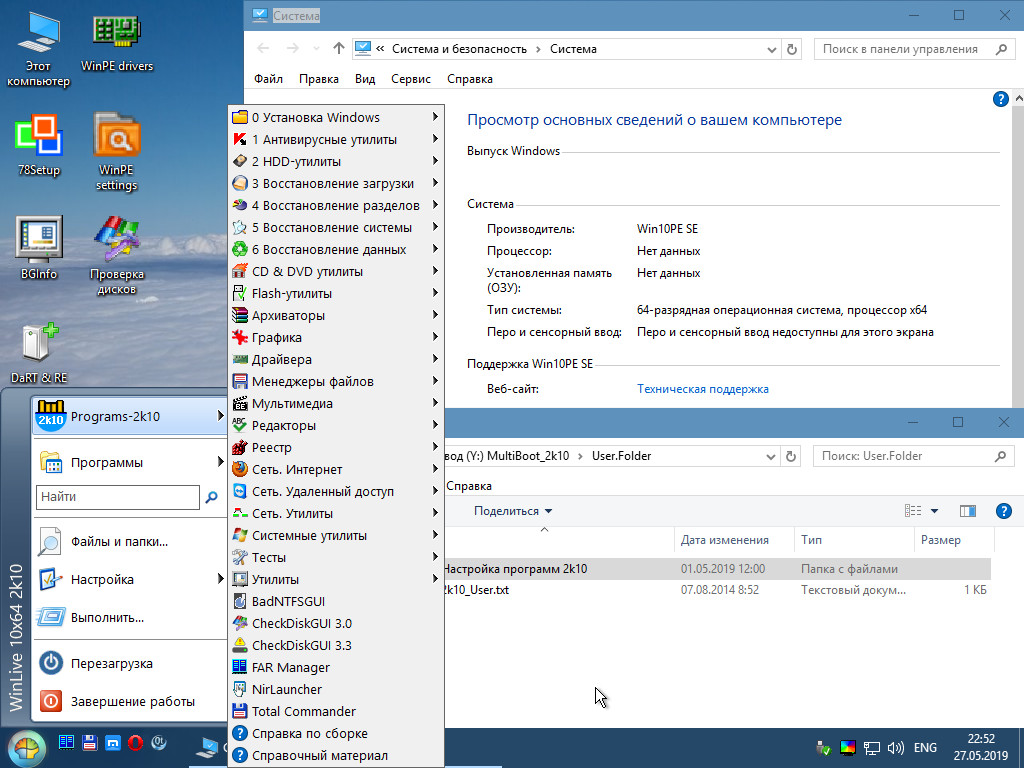Open the DaRT & RE desktop icon
This screenshot has height=768, width=1024.
point(39,345)
